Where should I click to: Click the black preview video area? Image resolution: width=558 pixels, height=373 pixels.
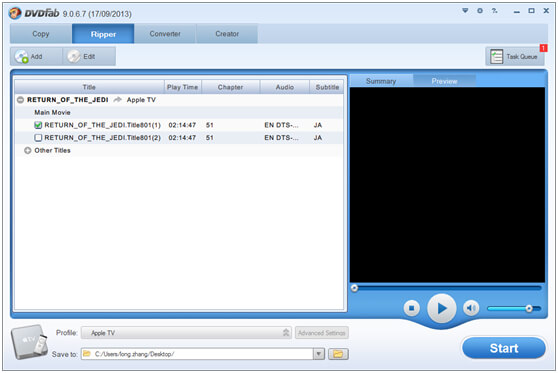coord(447,185)
